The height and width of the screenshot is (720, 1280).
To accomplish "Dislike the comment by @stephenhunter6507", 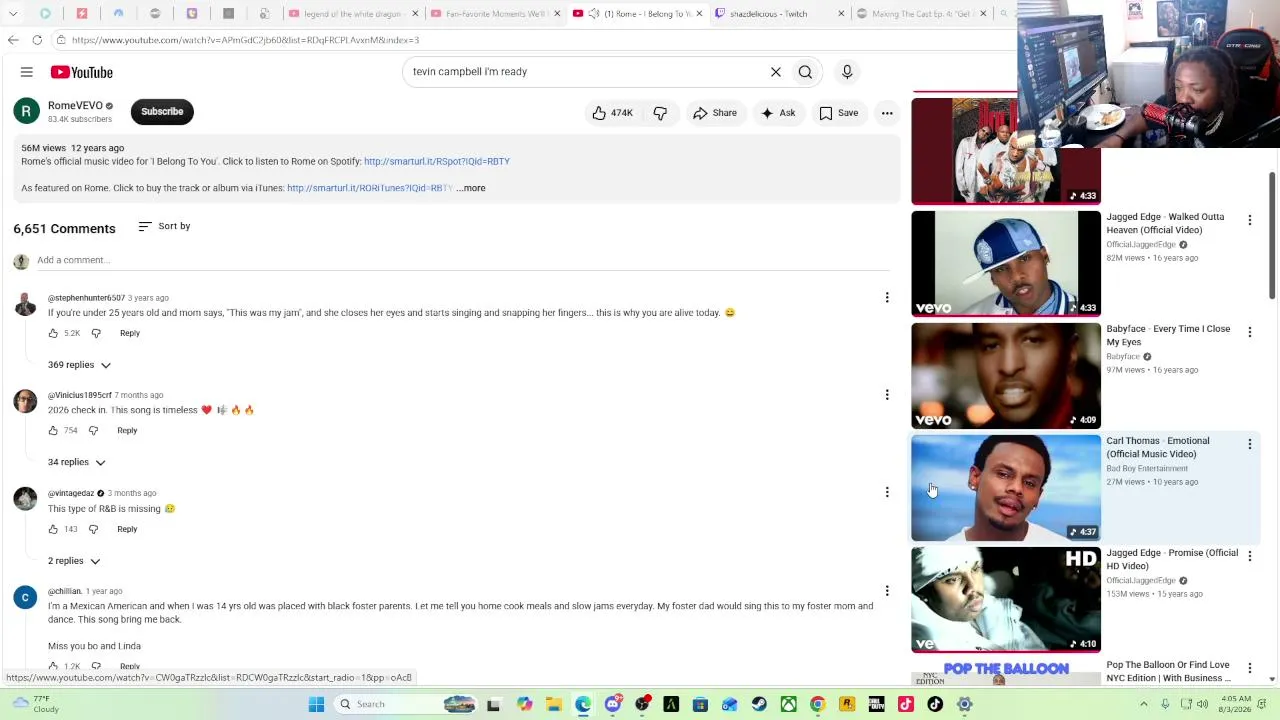I will (96, 333).
